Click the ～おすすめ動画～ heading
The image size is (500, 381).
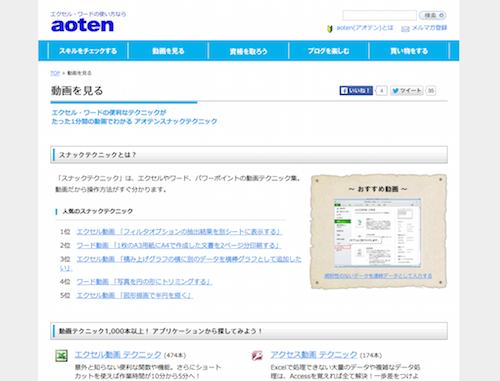pos(378,189)
